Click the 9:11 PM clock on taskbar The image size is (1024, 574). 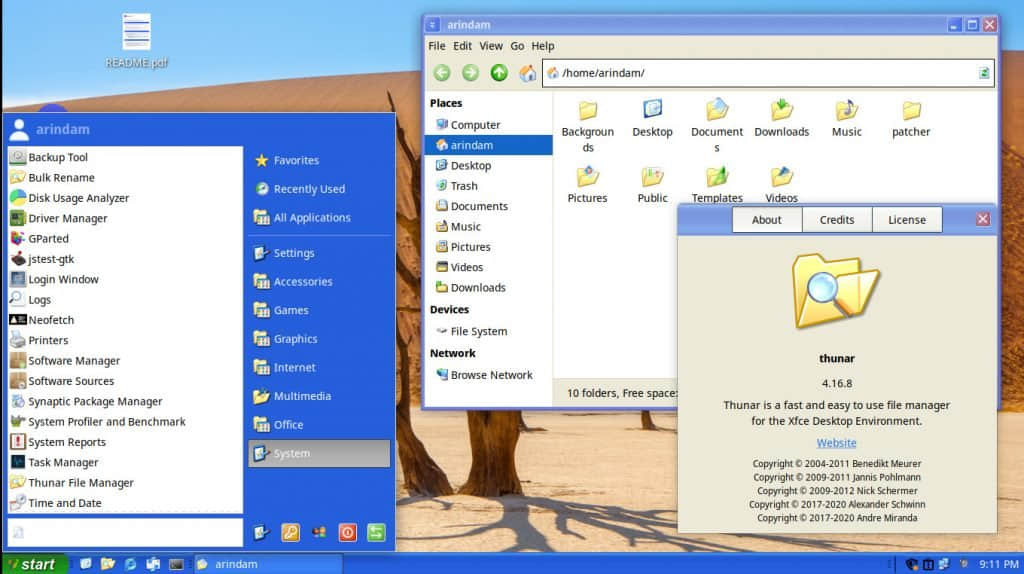point(999,564)
